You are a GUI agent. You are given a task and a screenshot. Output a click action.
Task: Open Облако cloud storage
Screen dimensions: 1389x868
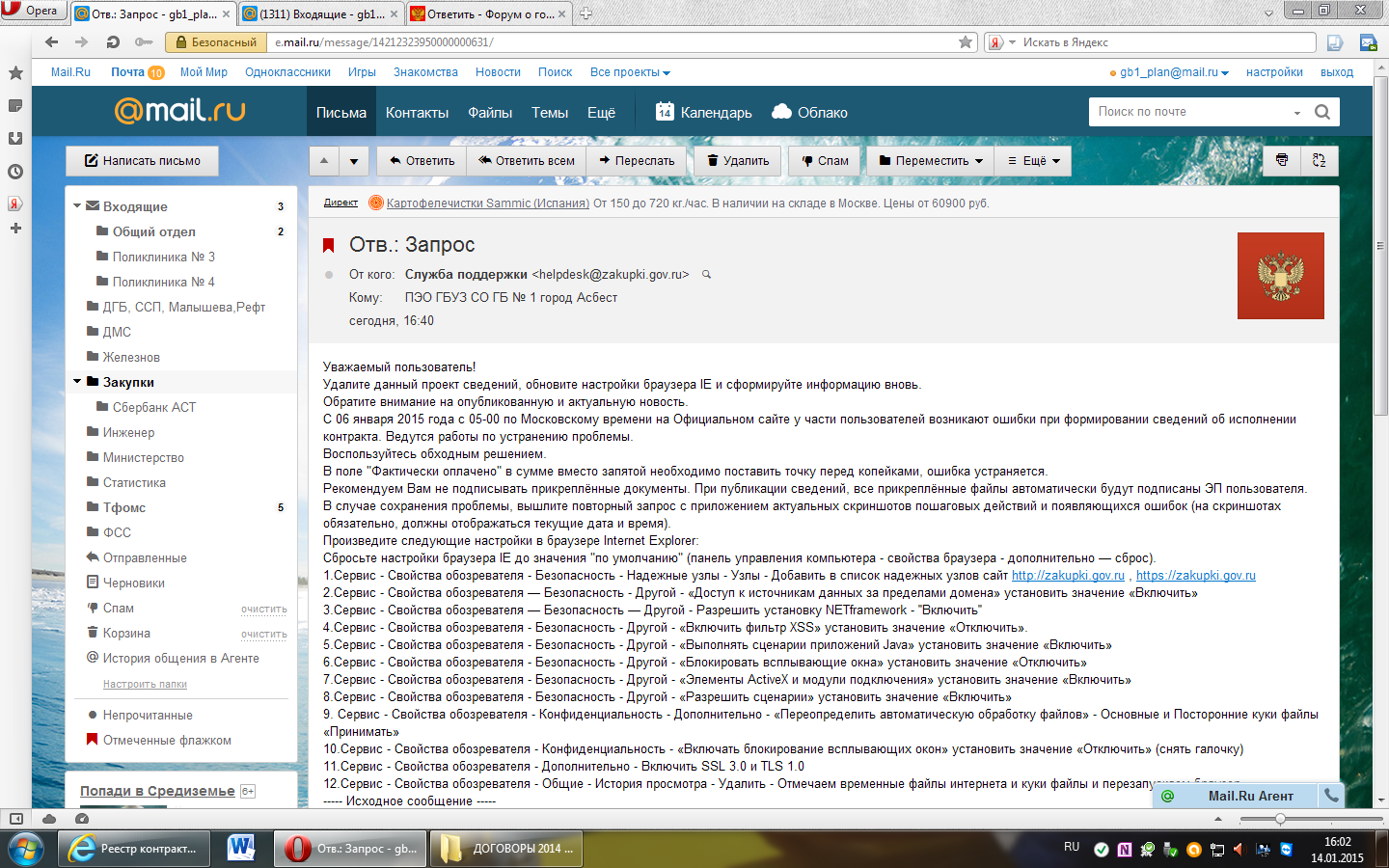point(809,112)
